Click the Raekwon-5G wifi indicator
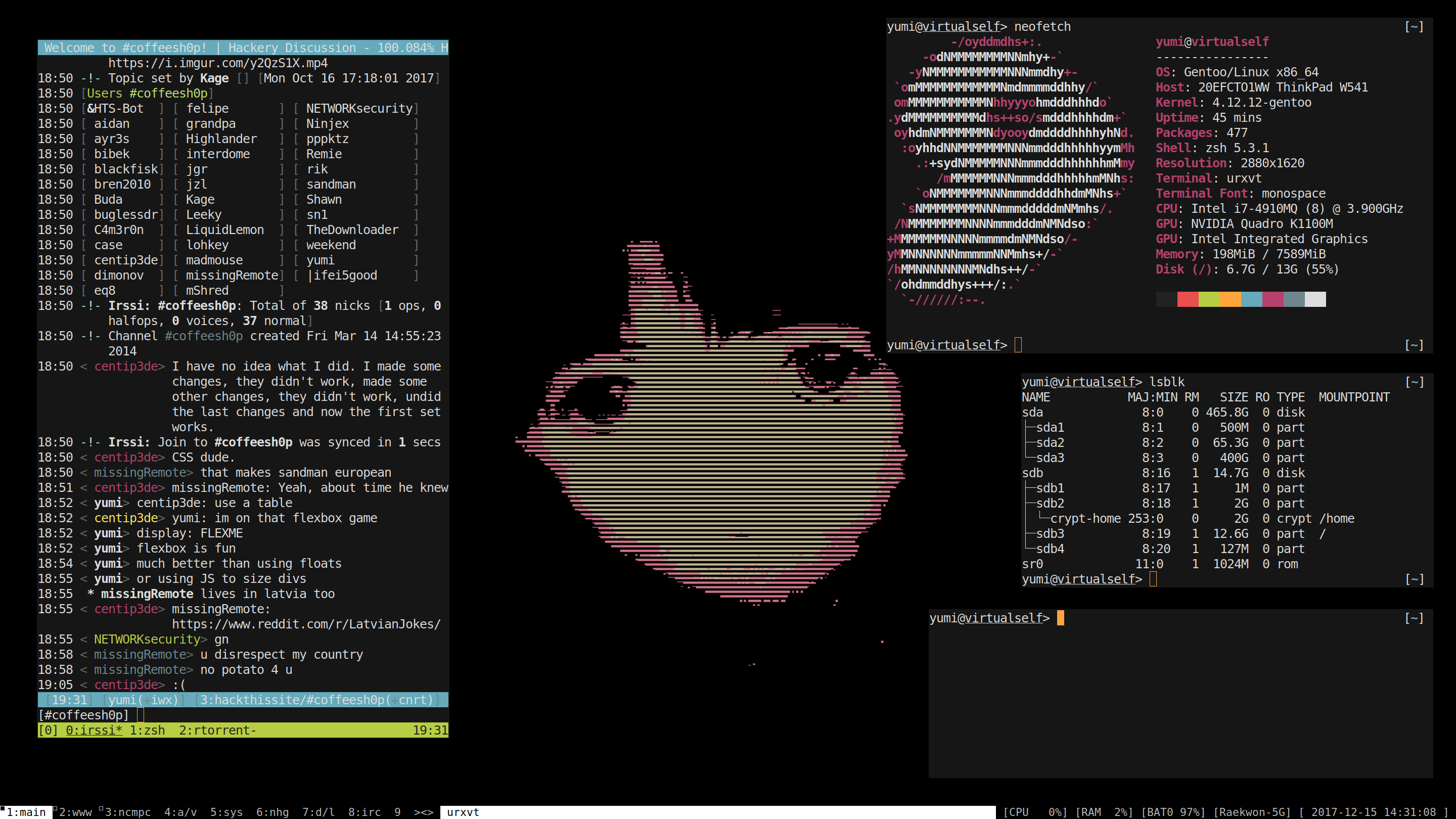 tap(1252, 812)
